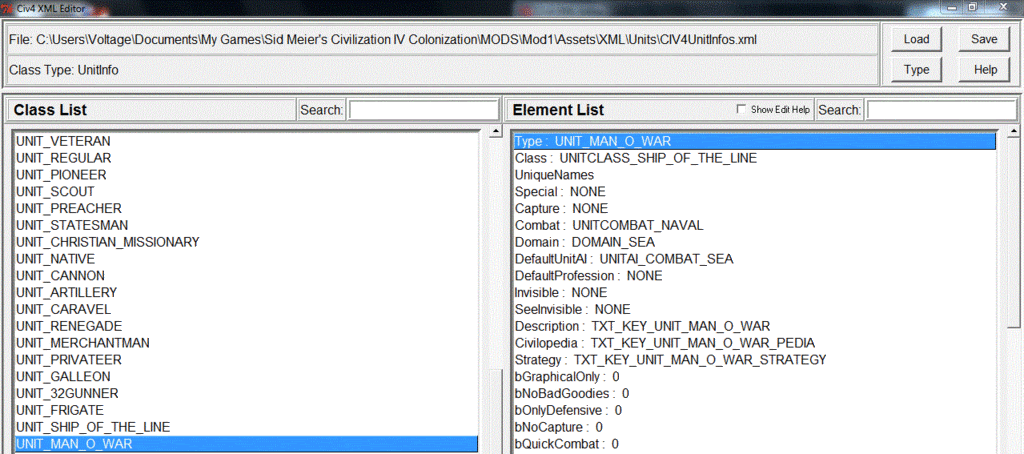1024x454 pixels.
Task: Select the Strategy element row
Action: pos(754,360)
